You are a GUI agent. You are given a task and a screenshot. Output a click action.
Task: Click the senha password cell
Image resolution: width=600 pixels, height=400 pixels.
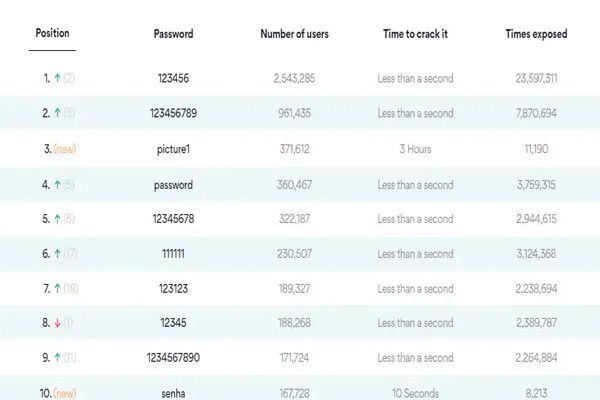point(173,394)
